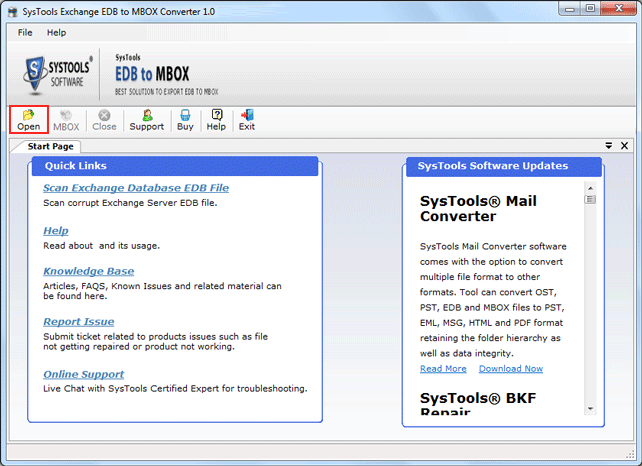Click the updates panel scroll-down arrow

590,409
